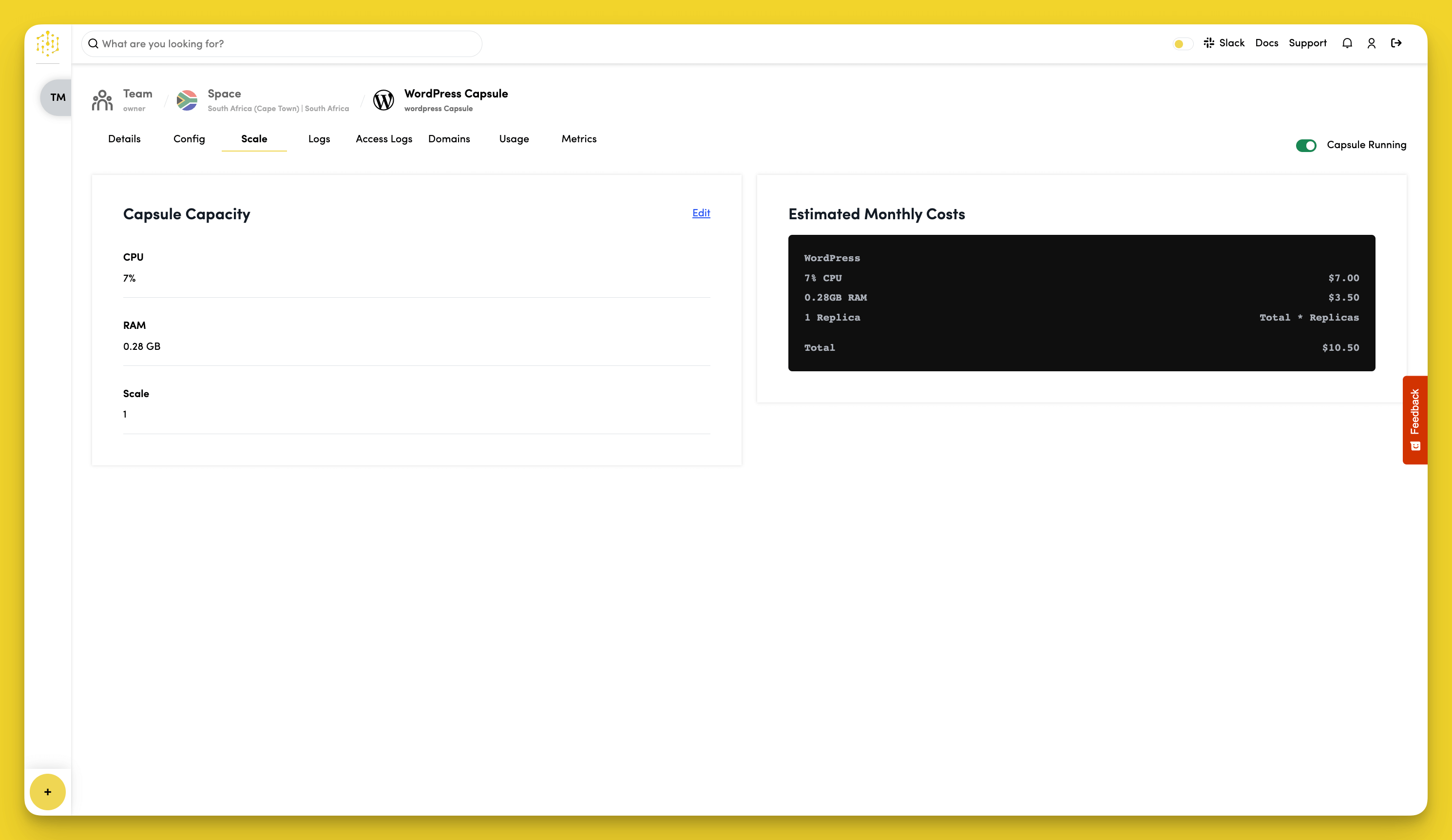Click the WordPress logo icon
The image size is (1452, 840).
tap(383, 100)
